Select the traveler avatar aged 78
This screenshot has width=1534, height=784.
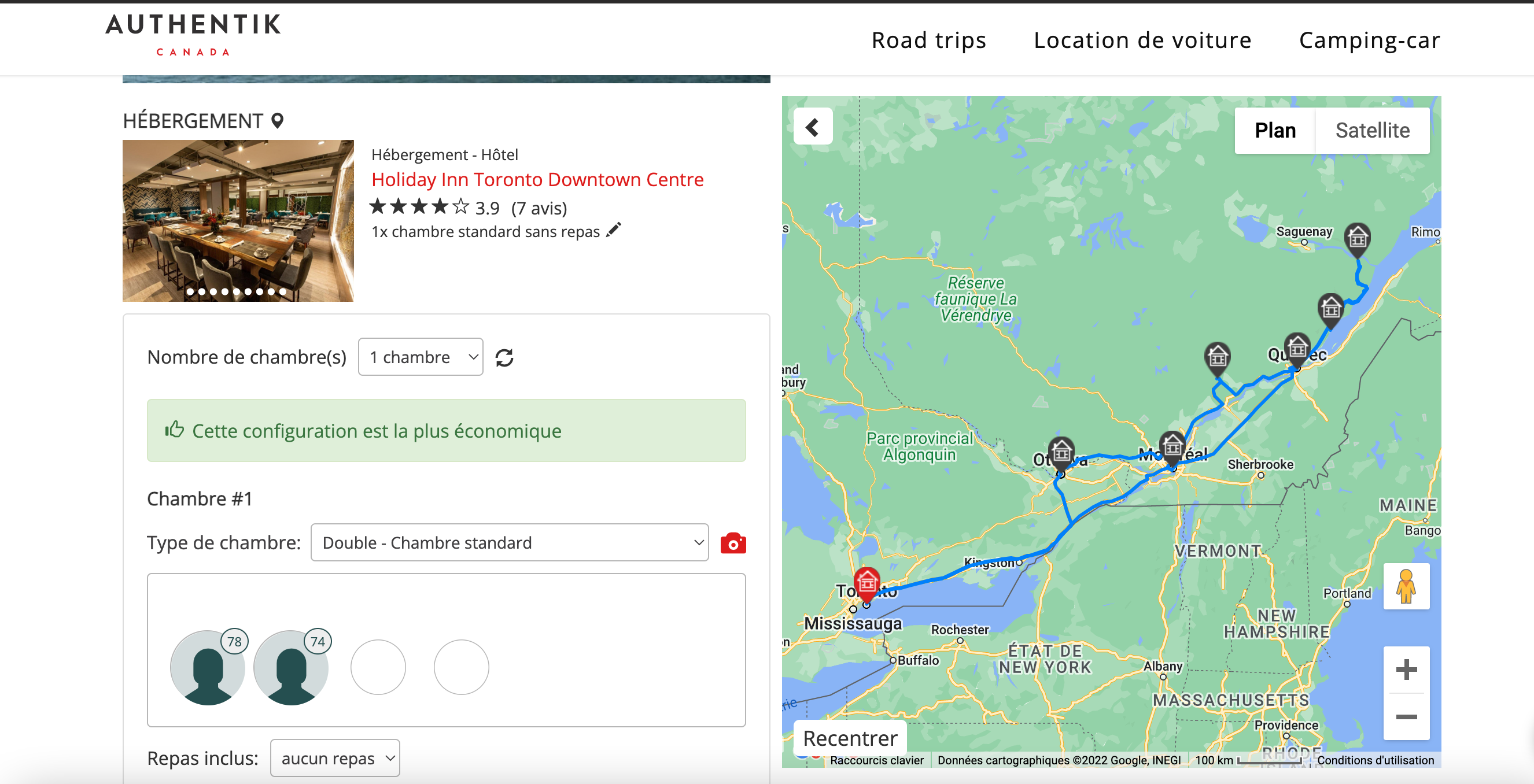click(x=208, y=667)
